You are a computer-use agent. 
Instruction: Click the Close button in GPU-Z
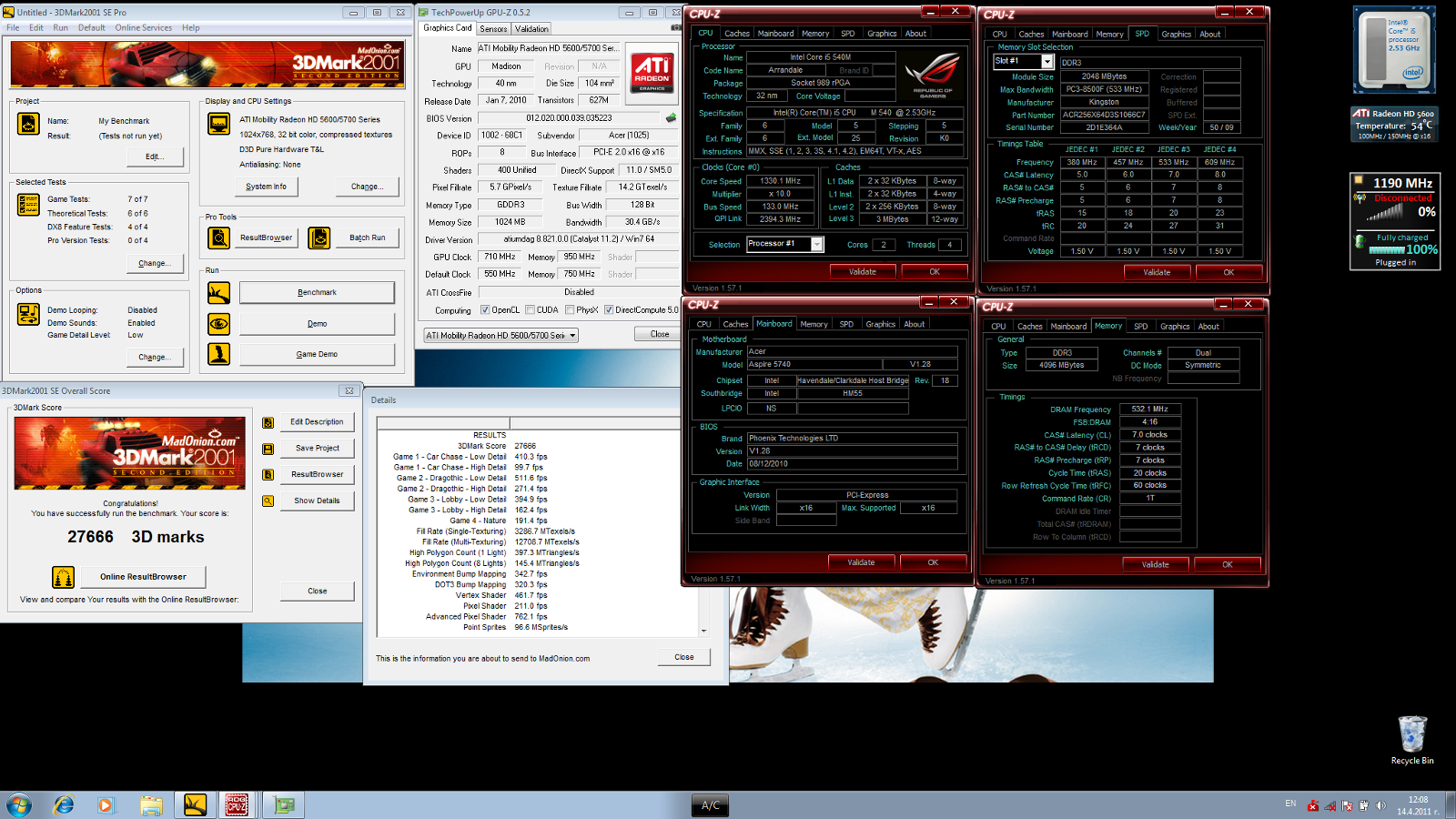(660, 334)
